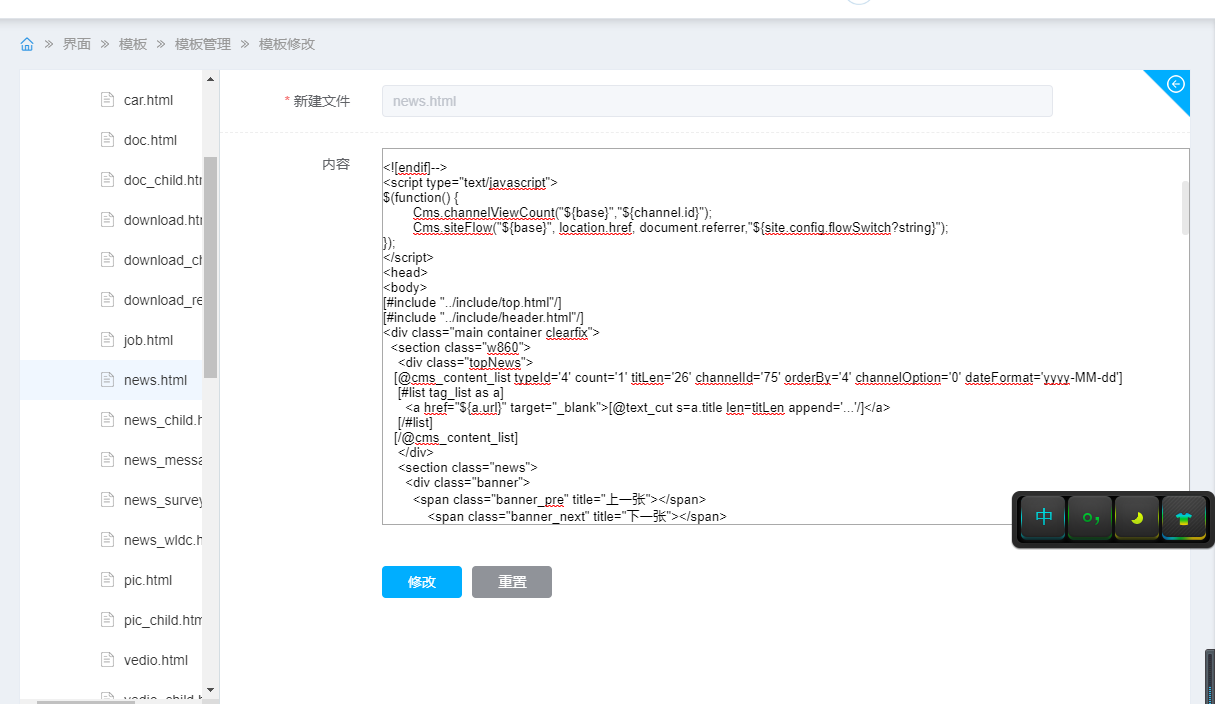
Task: Click the 内容 field label
Action: pos(336,164)
